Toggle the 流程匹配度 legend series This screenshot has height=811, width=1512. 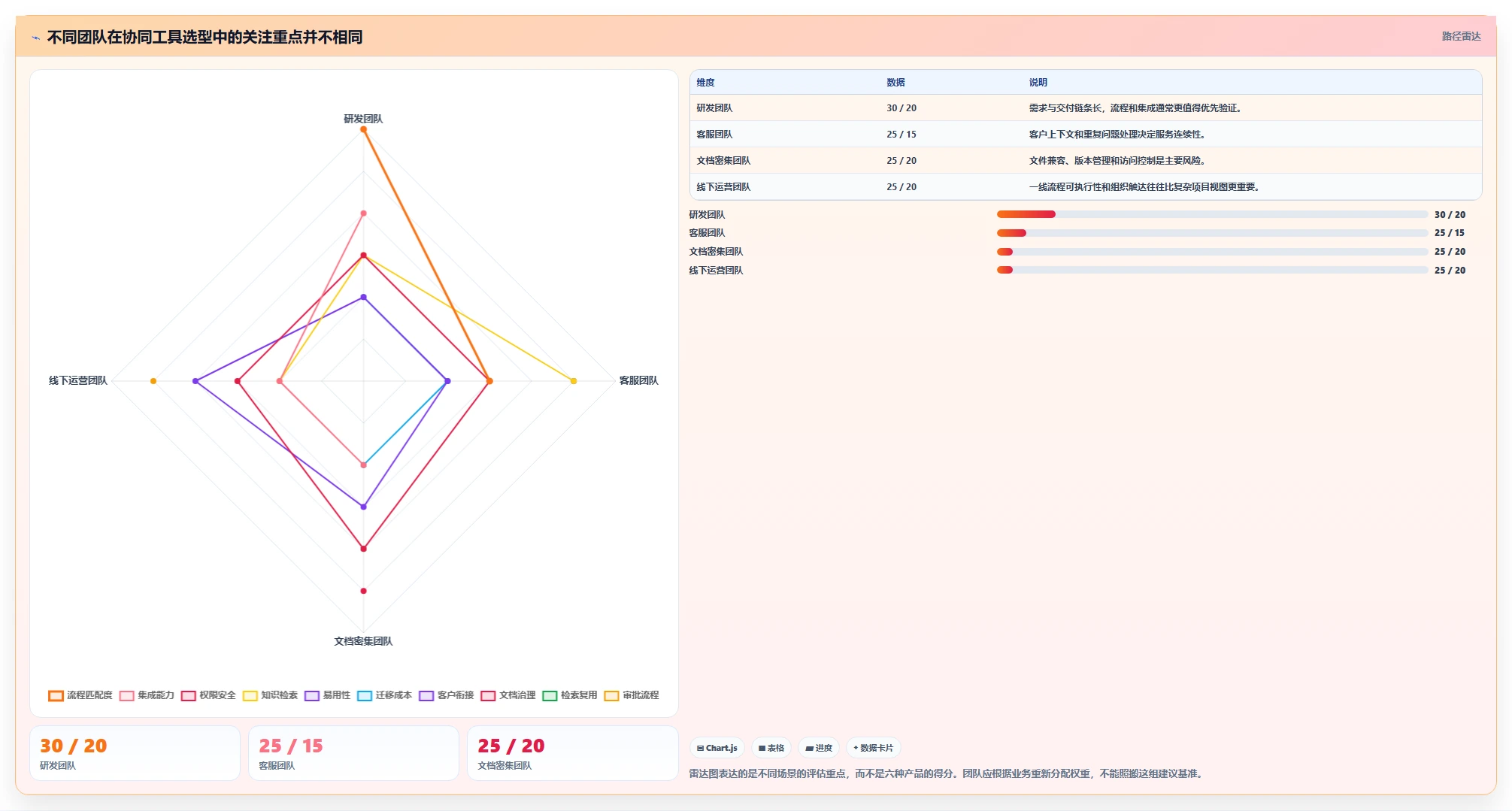[80, 695]
